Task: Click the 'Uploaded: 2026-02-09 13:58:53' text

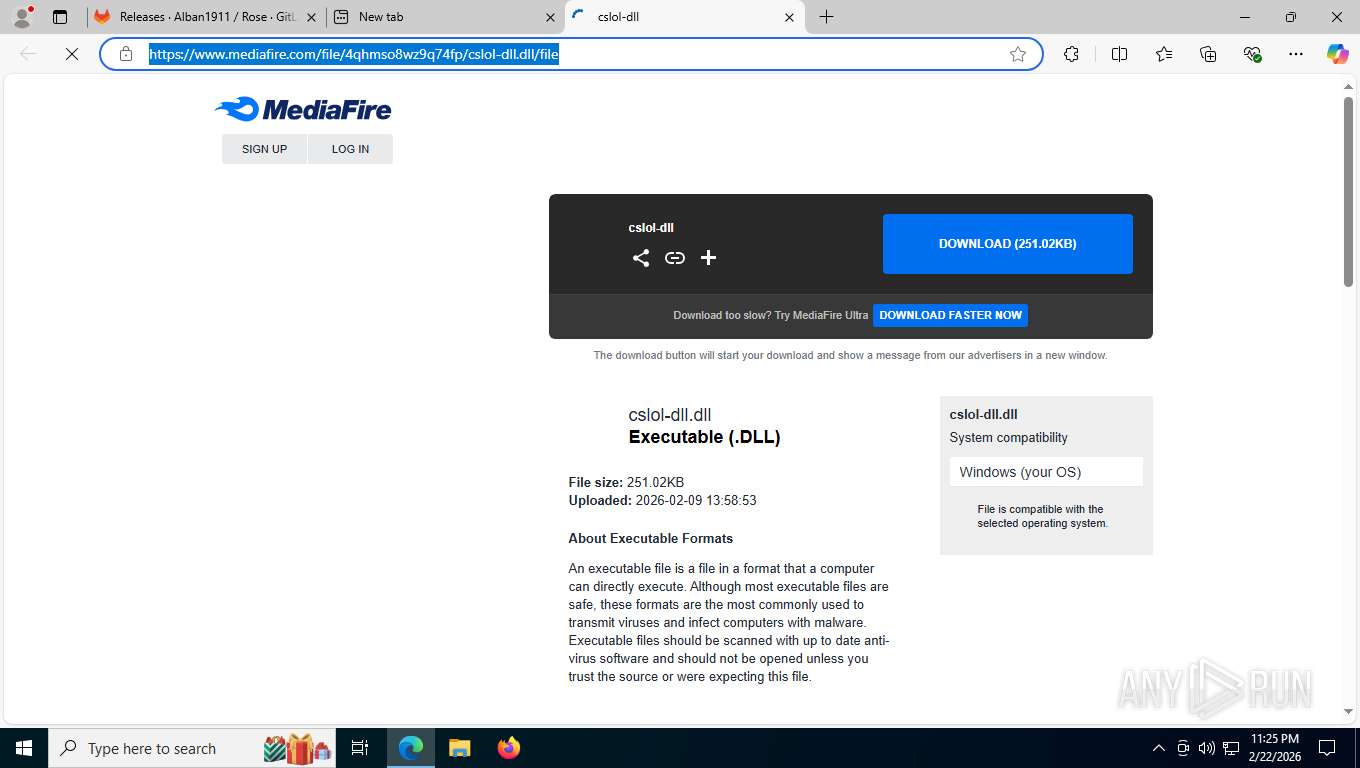Action: click(662, 500)
